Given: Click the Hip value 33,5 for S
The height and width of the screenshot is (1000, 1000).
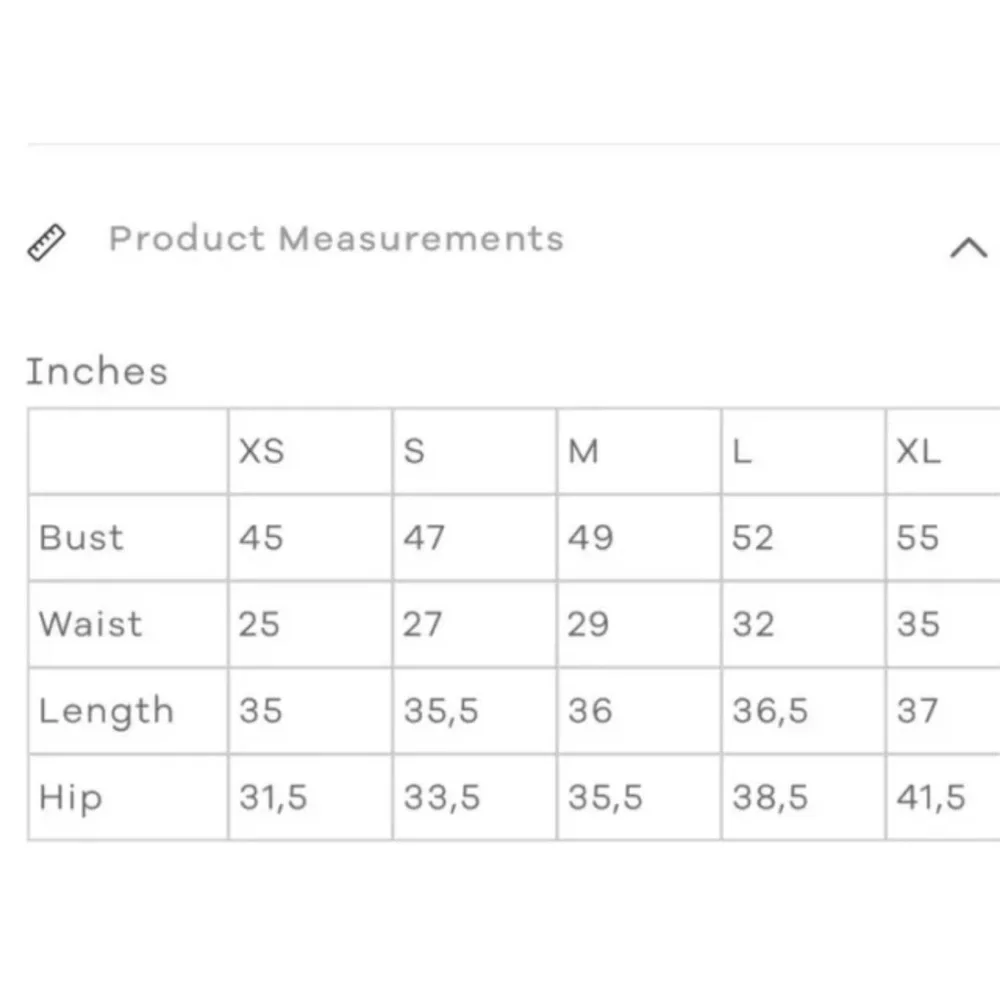Looking at the screenshot, I should 442,798.
